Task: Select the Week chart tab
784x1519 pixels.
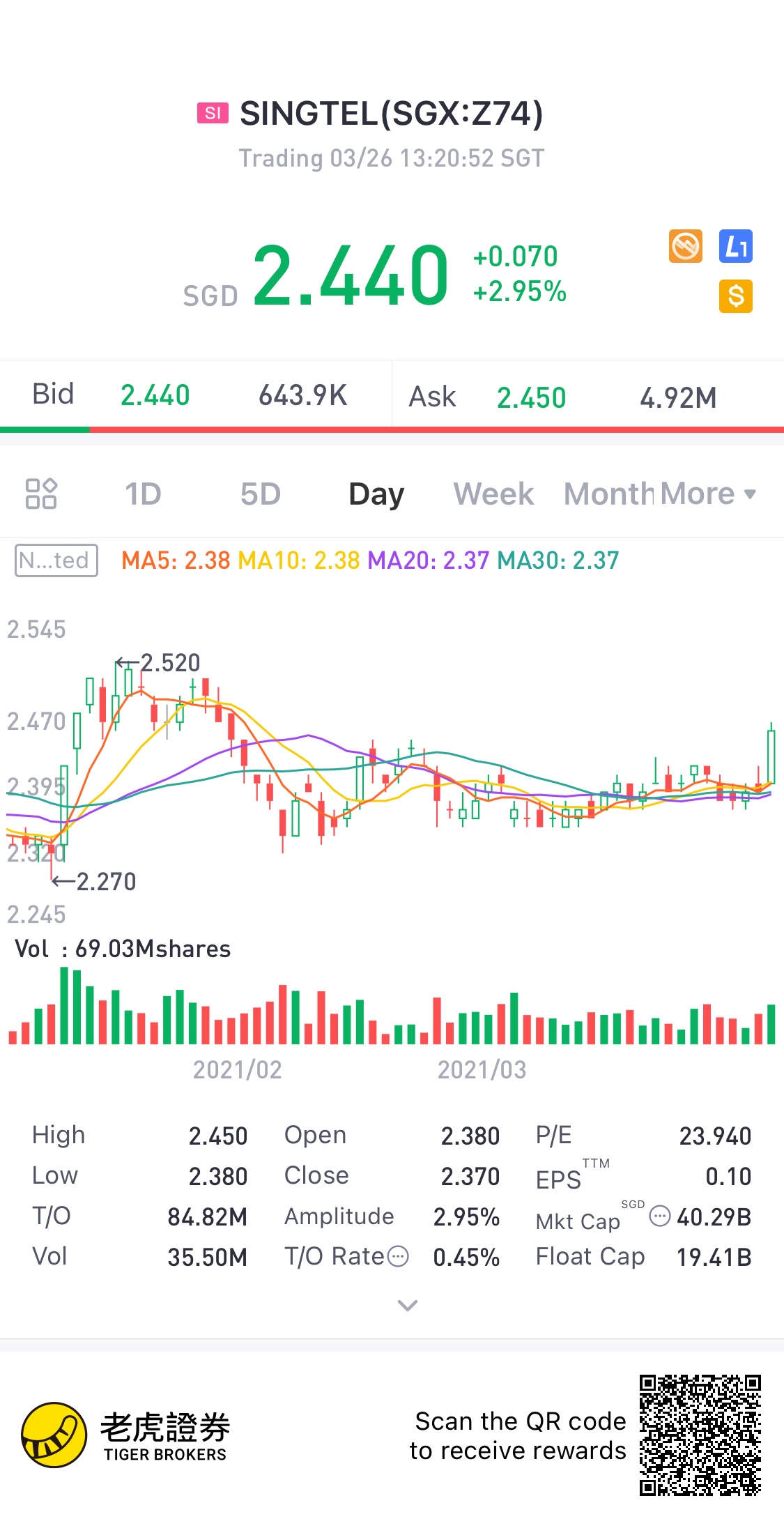Action: [x=494, y=494]
